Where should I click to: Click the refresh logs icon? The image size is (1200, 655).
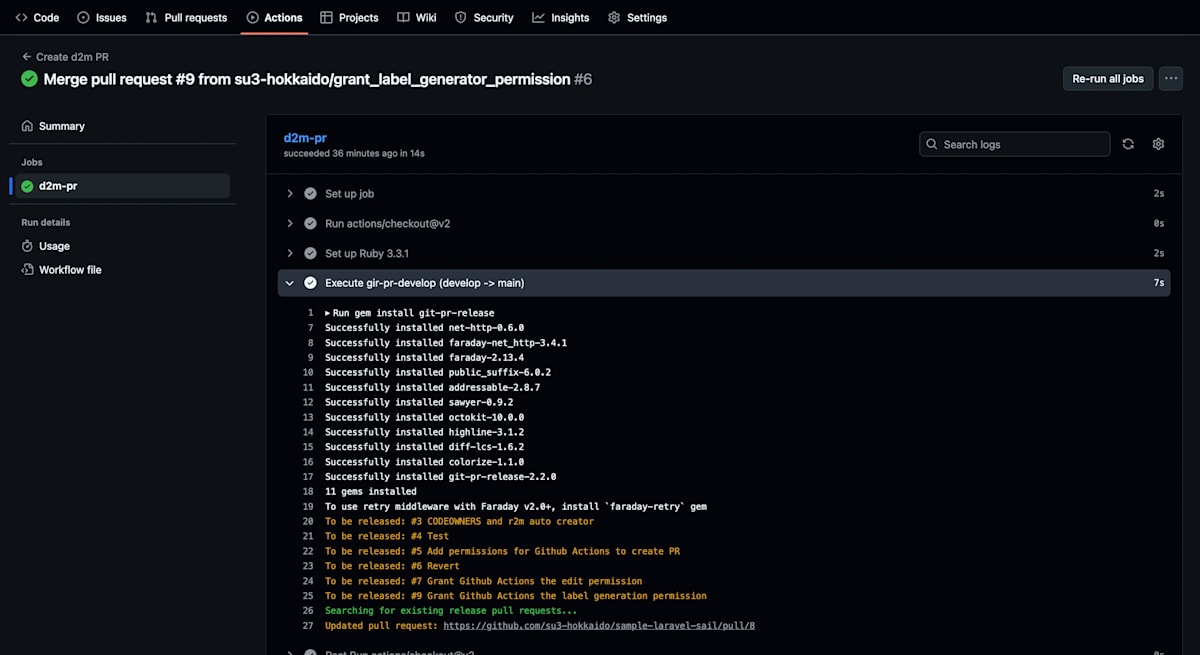(x=1128, y=144)
